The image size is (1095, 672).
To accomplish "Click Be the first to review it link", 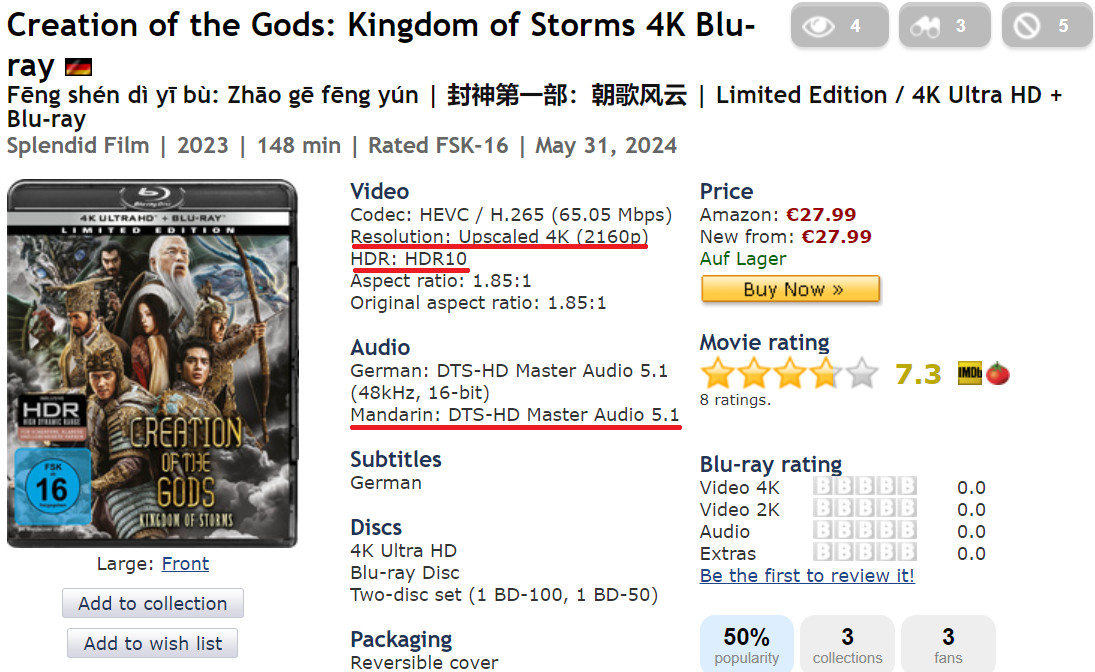I will (x=807, y=576).
